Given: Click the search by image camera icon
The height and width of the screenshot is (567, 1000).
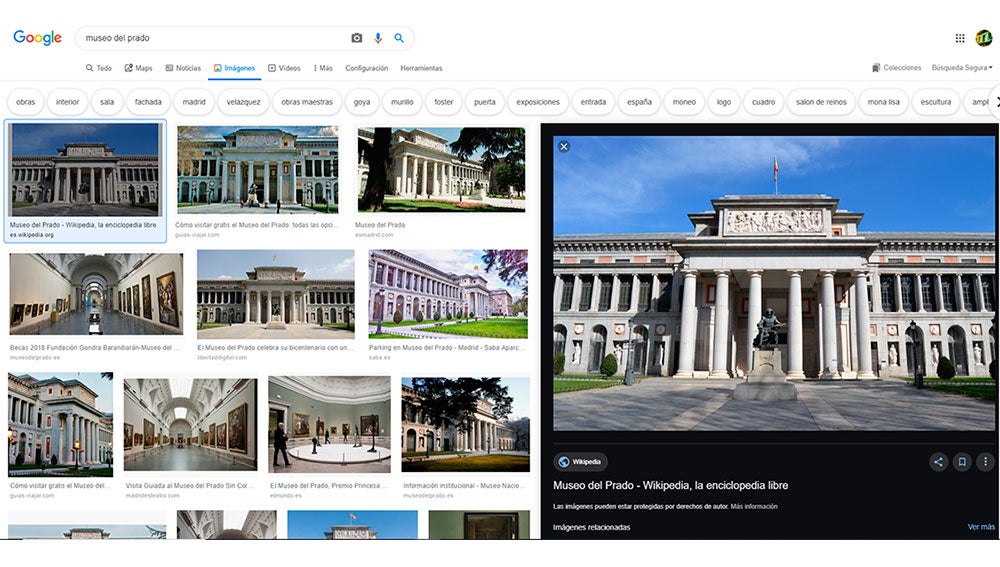Looking at the screenshot, I should (x=357, y=38).
